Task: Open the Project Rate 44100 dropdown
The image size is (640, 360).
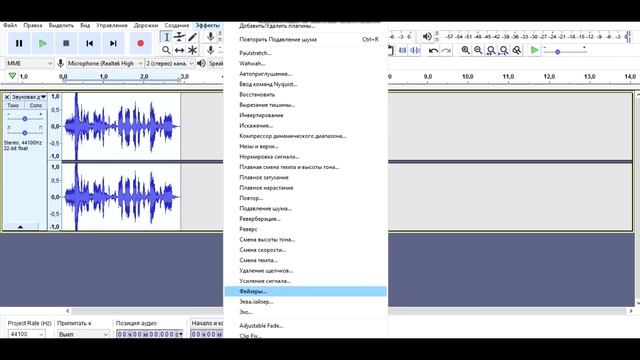Action: pos(27,334)
